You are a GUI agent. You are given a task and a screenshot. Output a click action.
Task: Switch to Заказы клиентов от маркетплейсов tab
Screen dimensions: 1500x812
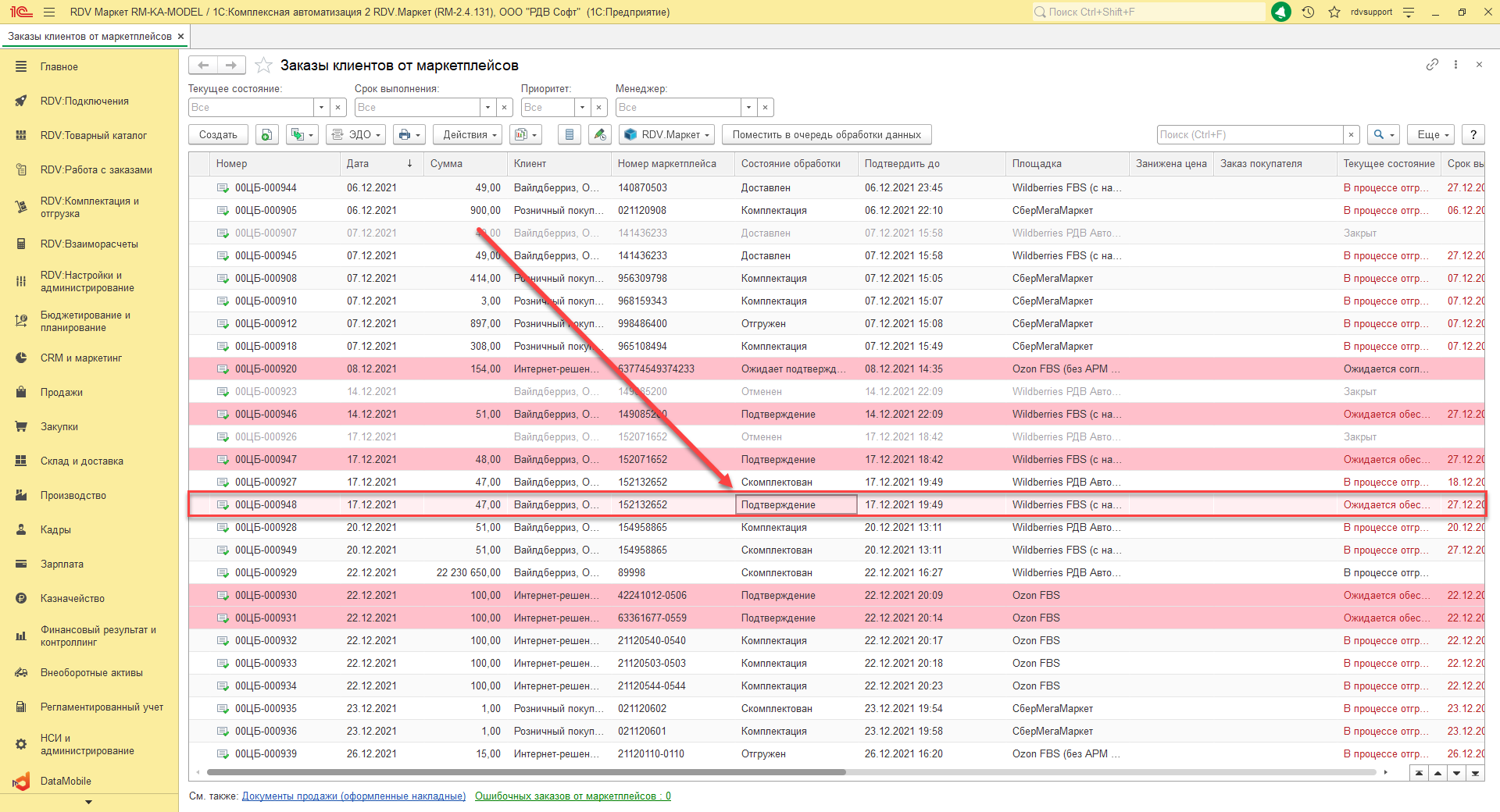tap(90, 37)
